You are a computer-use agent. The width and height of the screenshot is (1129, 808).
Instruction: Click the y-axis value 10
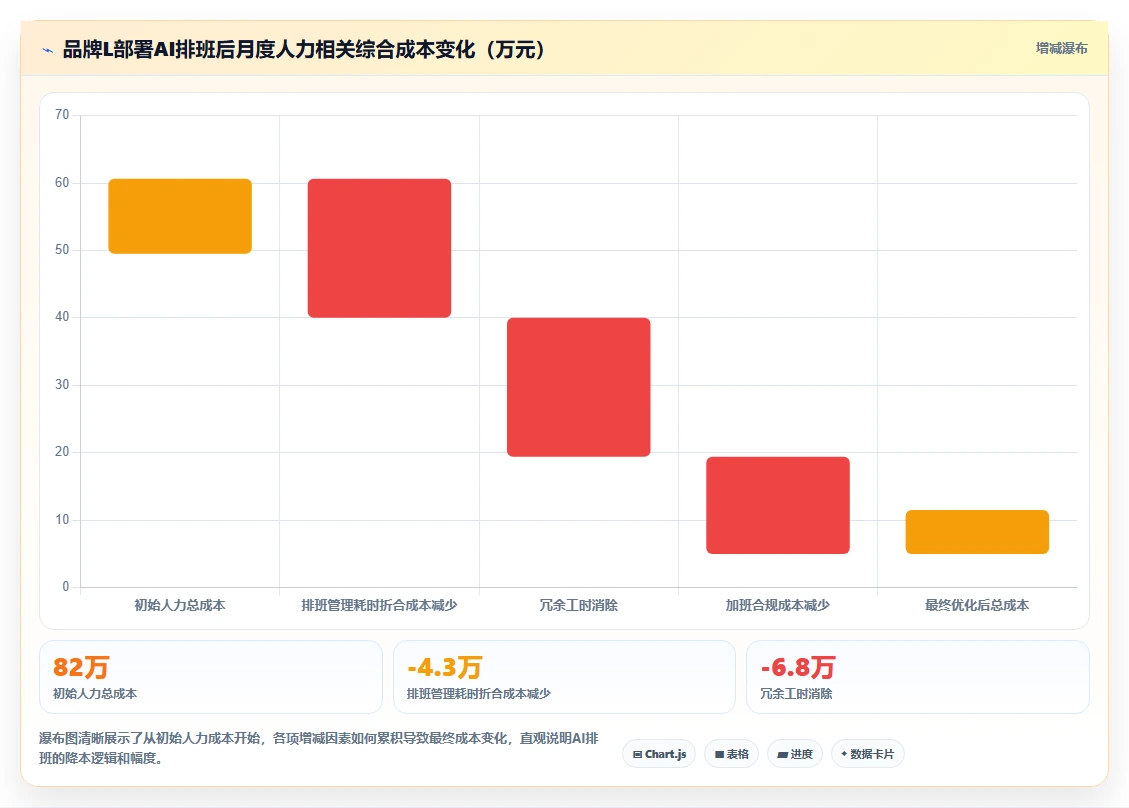point(62,519)
